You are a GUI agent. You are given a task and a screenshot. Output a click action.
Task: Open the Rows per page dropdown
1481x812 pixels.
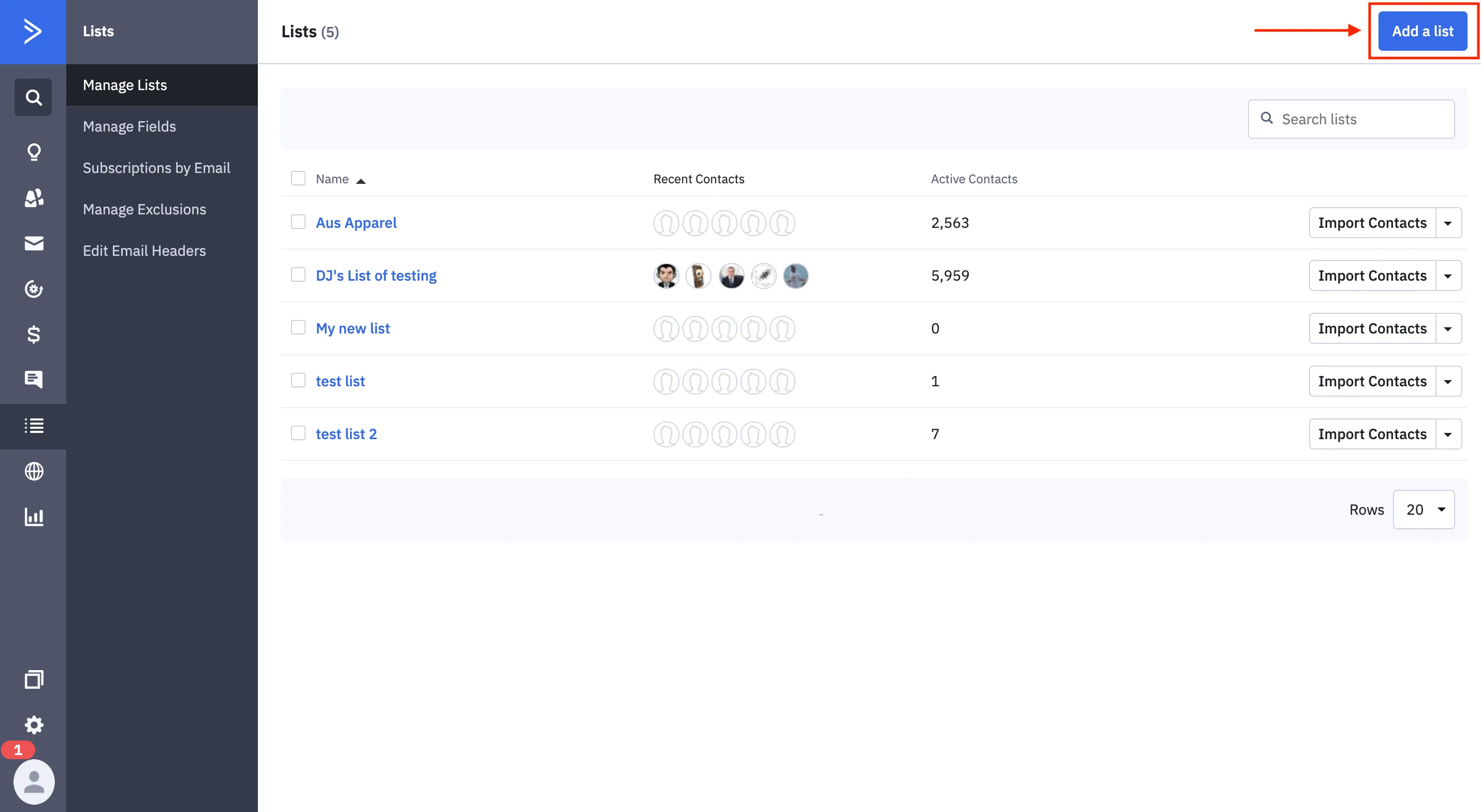(x=1423, y=510)
